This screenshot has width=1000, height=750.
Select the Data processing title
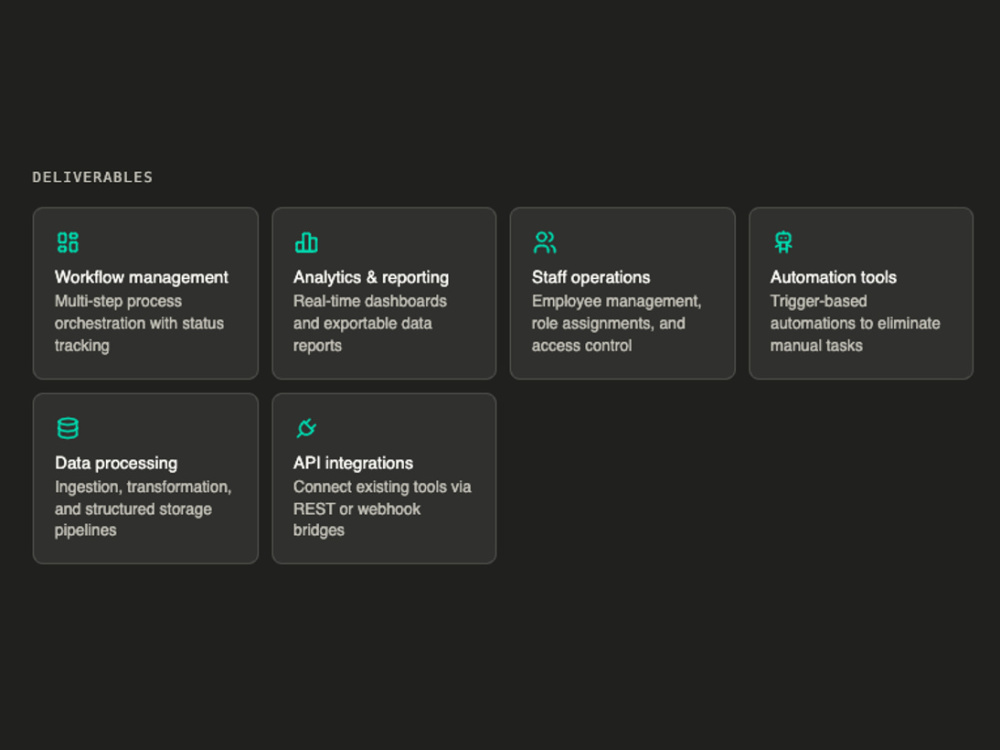click(x=116, y=463)
